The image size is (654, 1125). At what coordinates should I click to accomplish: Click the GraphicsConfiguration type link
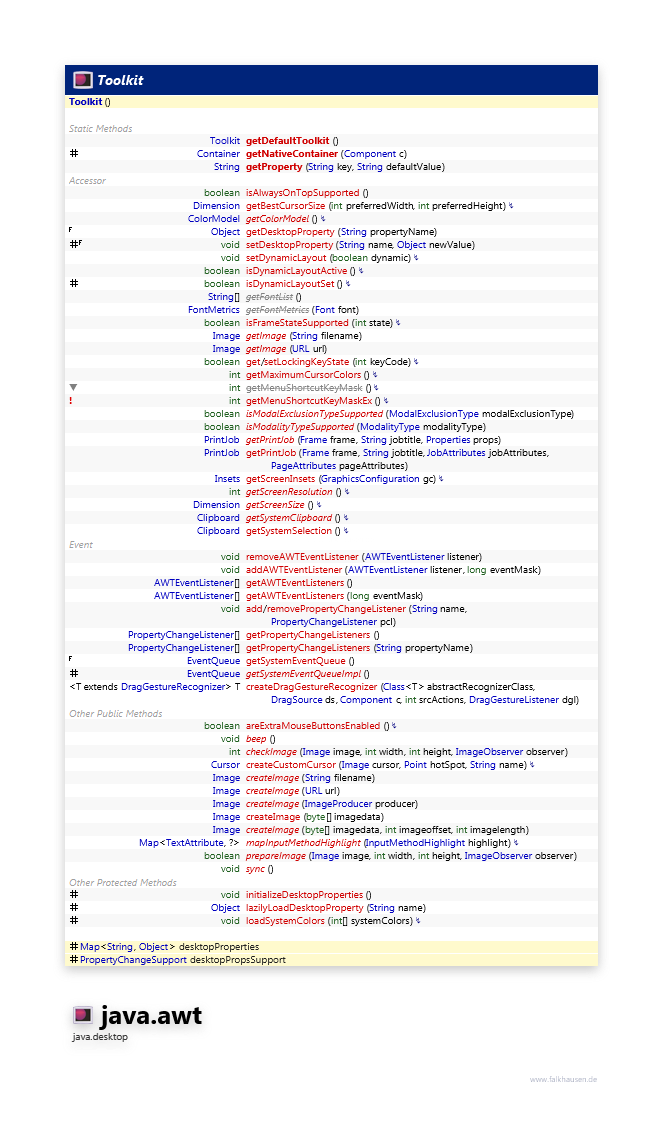point(370,479)
